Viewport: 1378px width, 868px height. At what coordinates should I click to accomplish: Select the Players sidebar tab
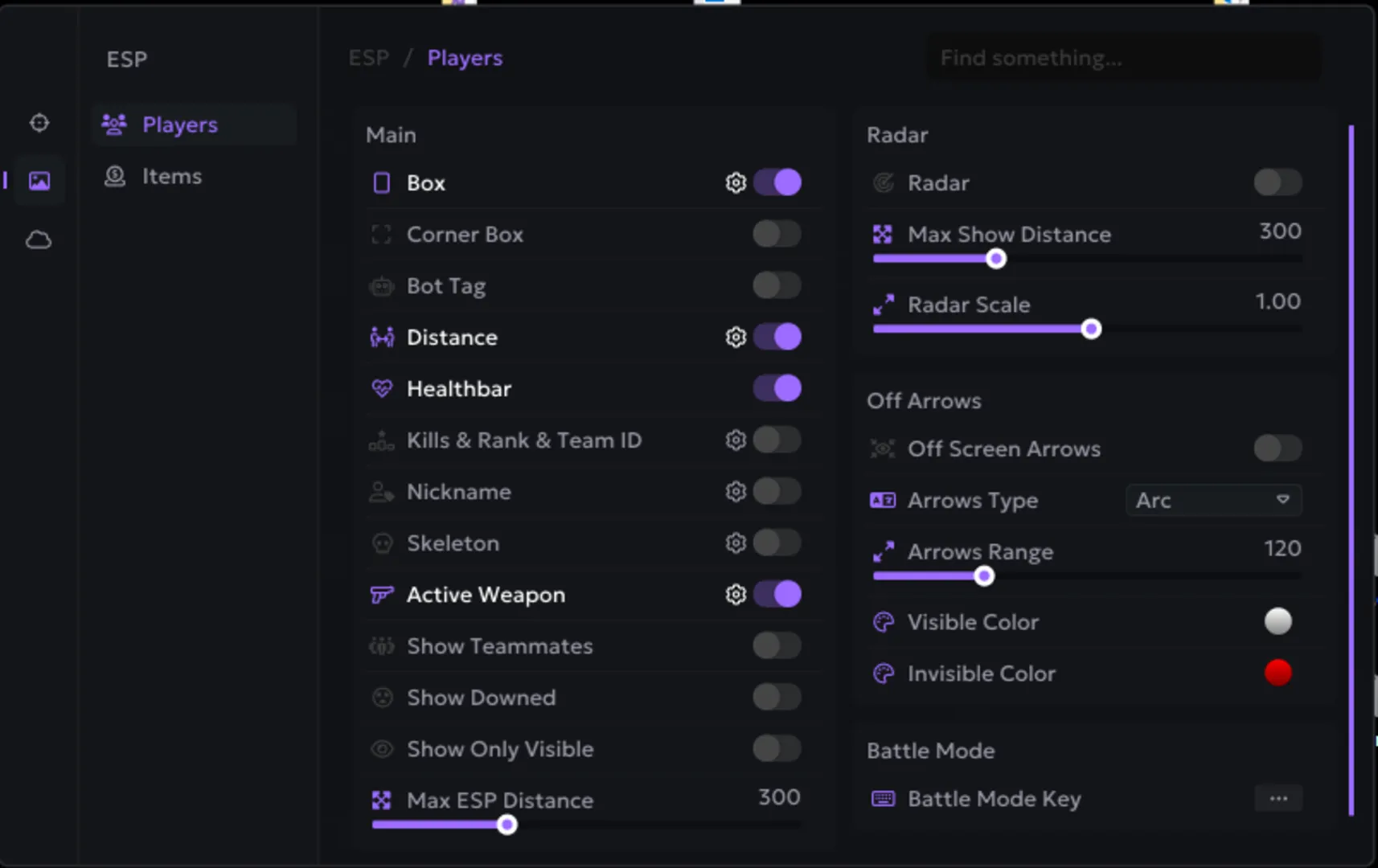(x=180, y=125)
